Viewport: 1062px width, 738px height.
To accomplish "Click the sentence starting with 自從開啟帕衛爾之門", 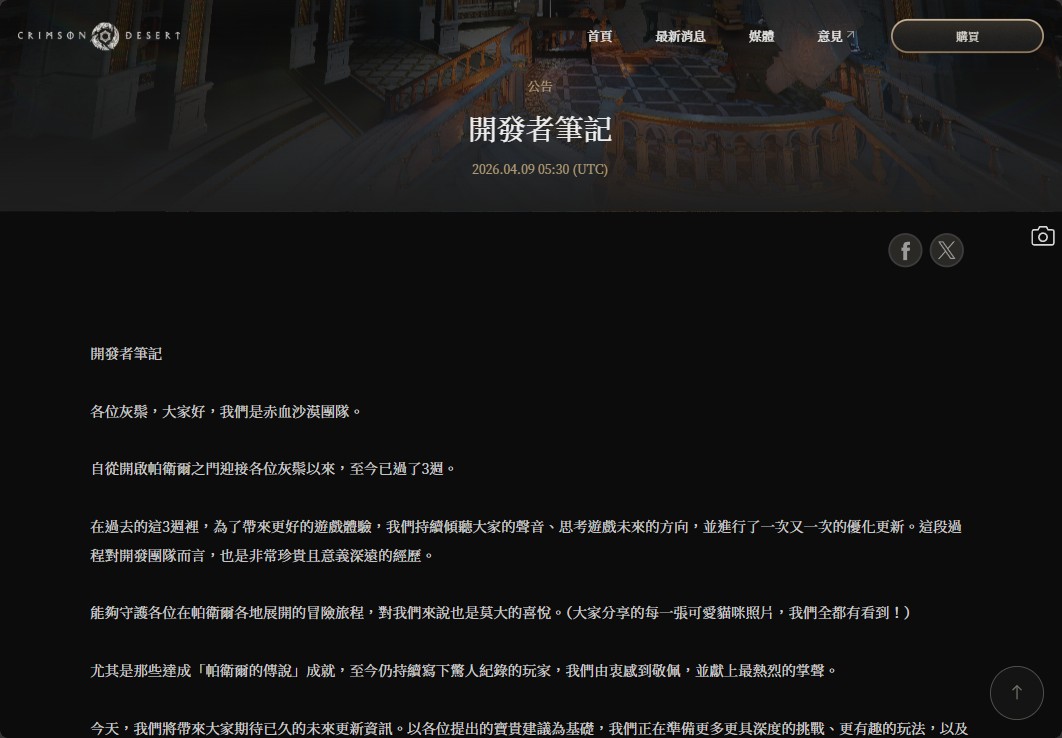I will click(x=272, y=468).
